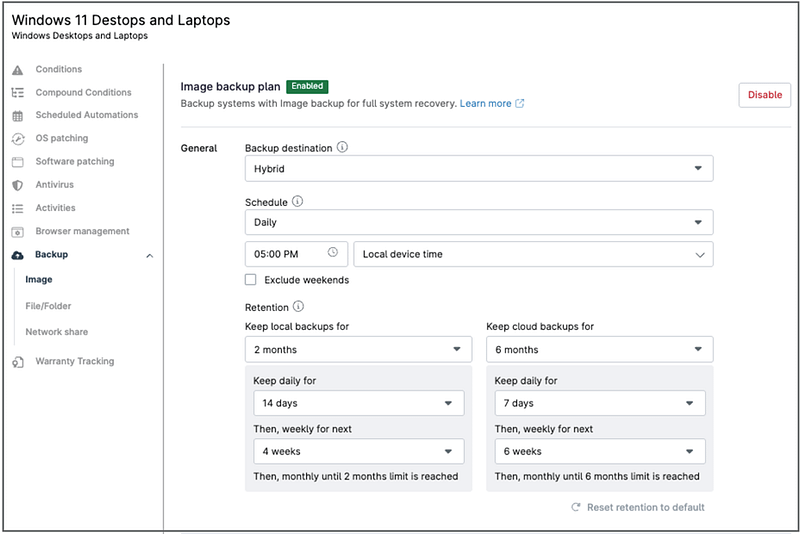Viewport: 800px width, 534px height.
Task: Open the local weekly 4 weeks dropdown
Action: (x=359, y=451)
